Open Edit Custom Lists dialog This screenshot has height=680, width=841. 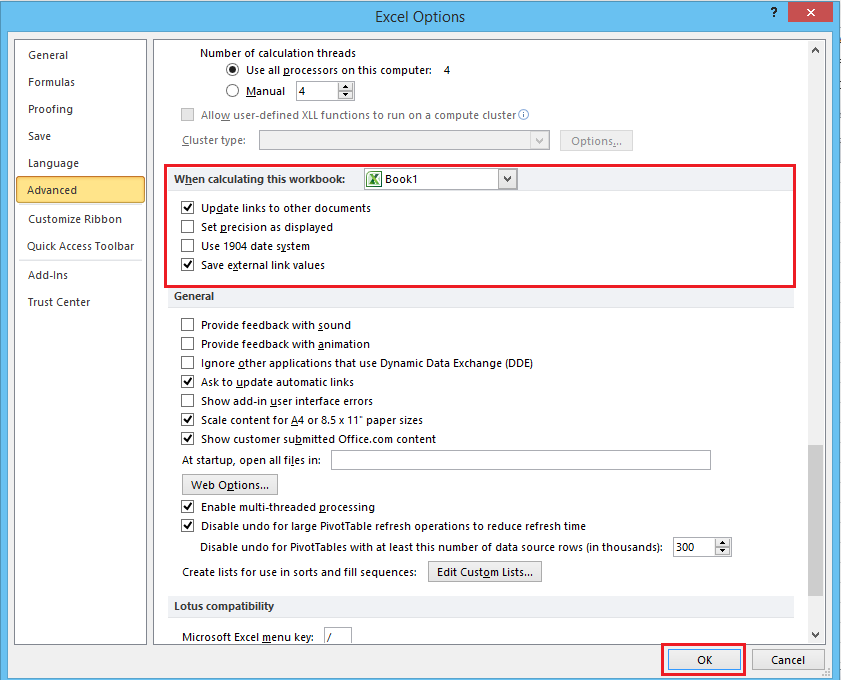point(485,572)
